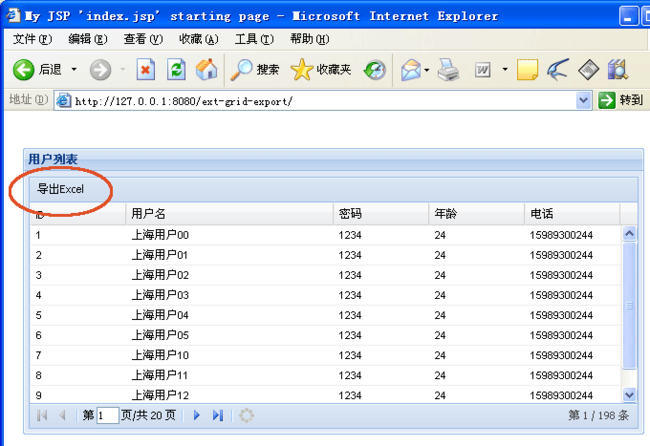Image resolution: width=650 pixels, height=446 pixels.
Task: Open the 收藏(A) menu
Action: coord(199,39)
